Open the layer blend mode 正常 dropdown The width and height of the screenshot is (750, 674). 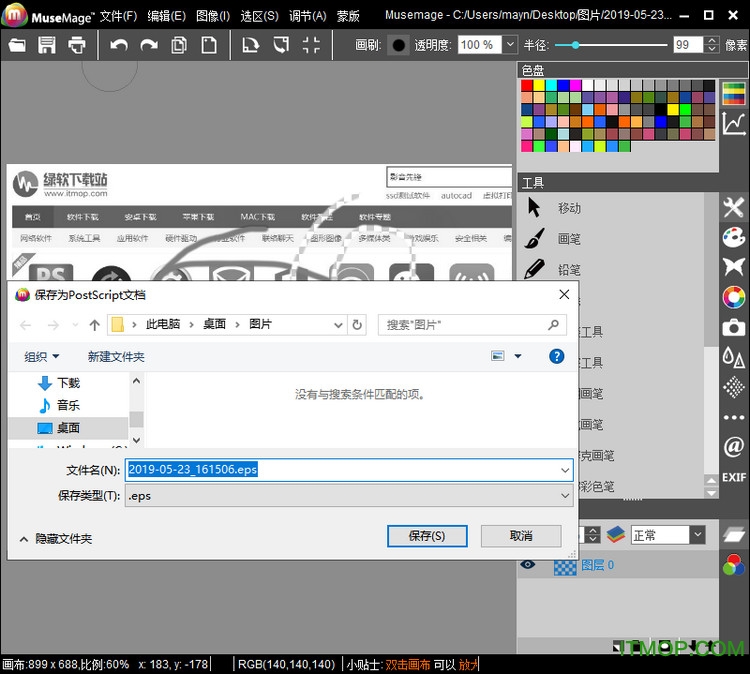pos(697,534)
